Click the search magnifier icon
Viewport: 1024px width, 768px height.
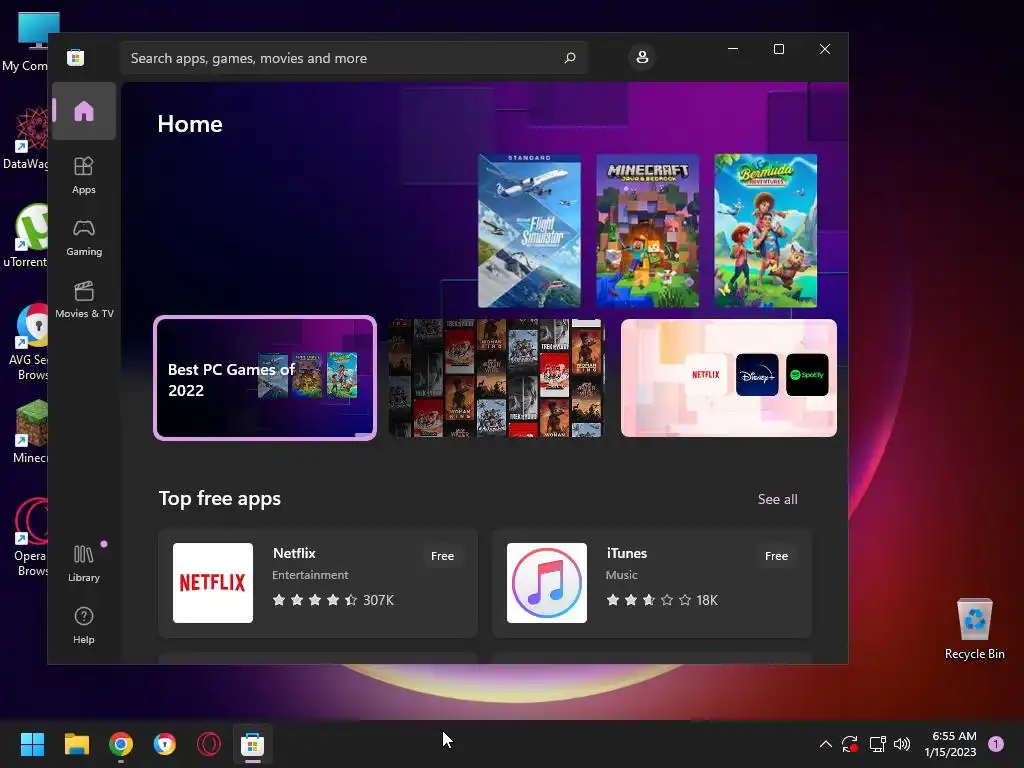point(569,58)
